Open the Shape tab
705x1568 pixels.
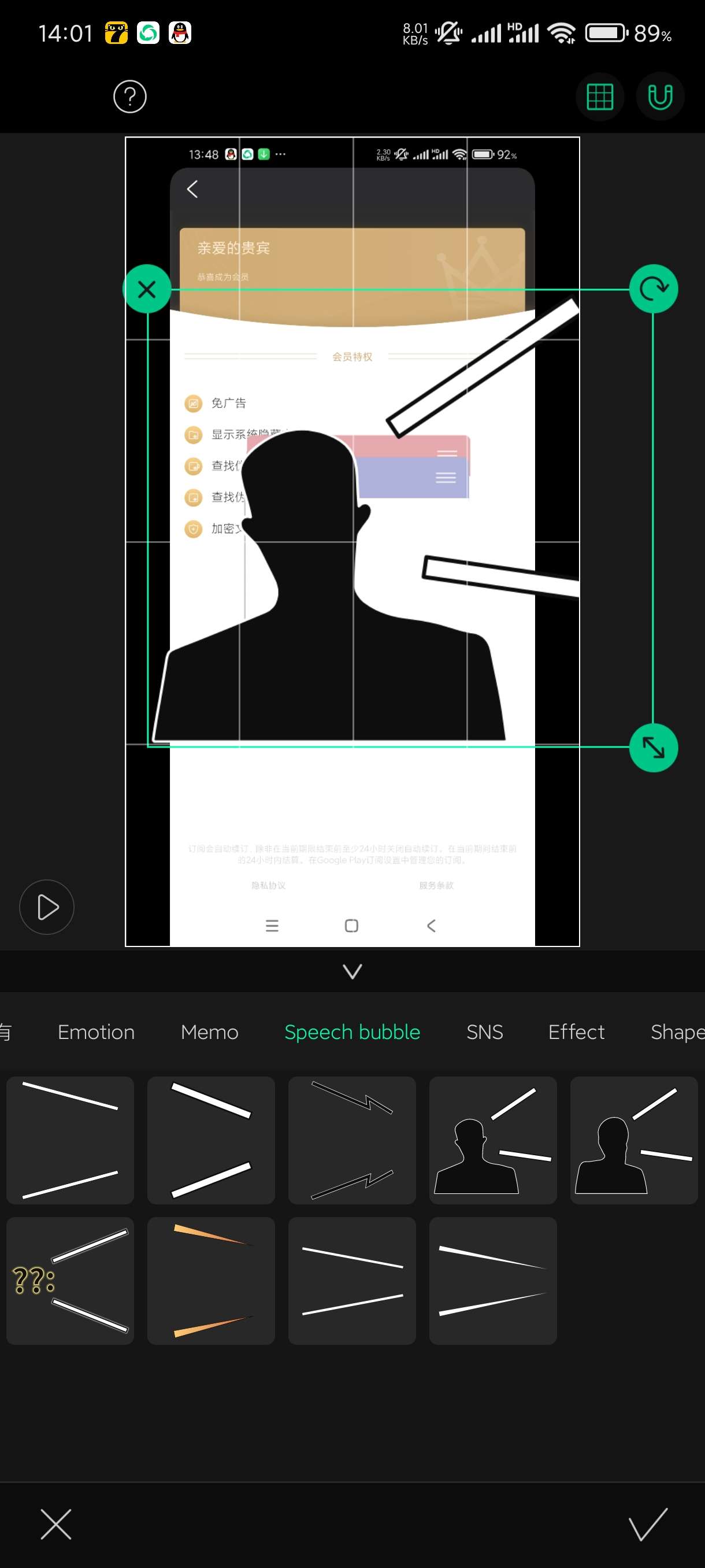click(677, 1031)
